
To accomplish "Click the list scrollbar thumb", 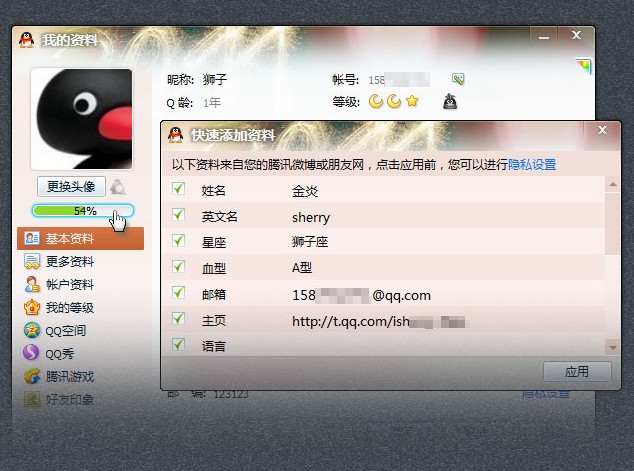I will click(613, 224).
